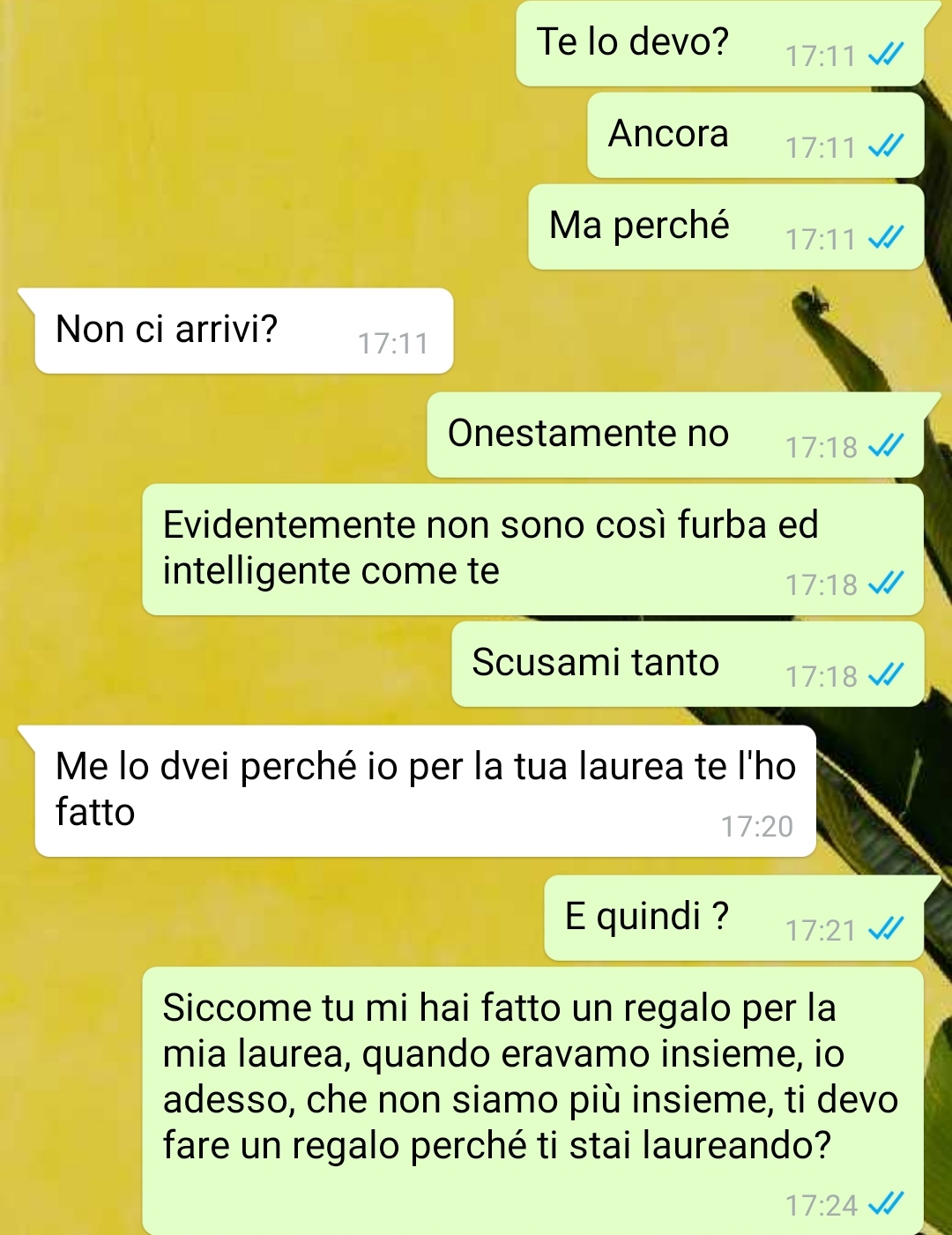
Task: Select the "Scusami tanto" message
Action: [x=688, y=664]
